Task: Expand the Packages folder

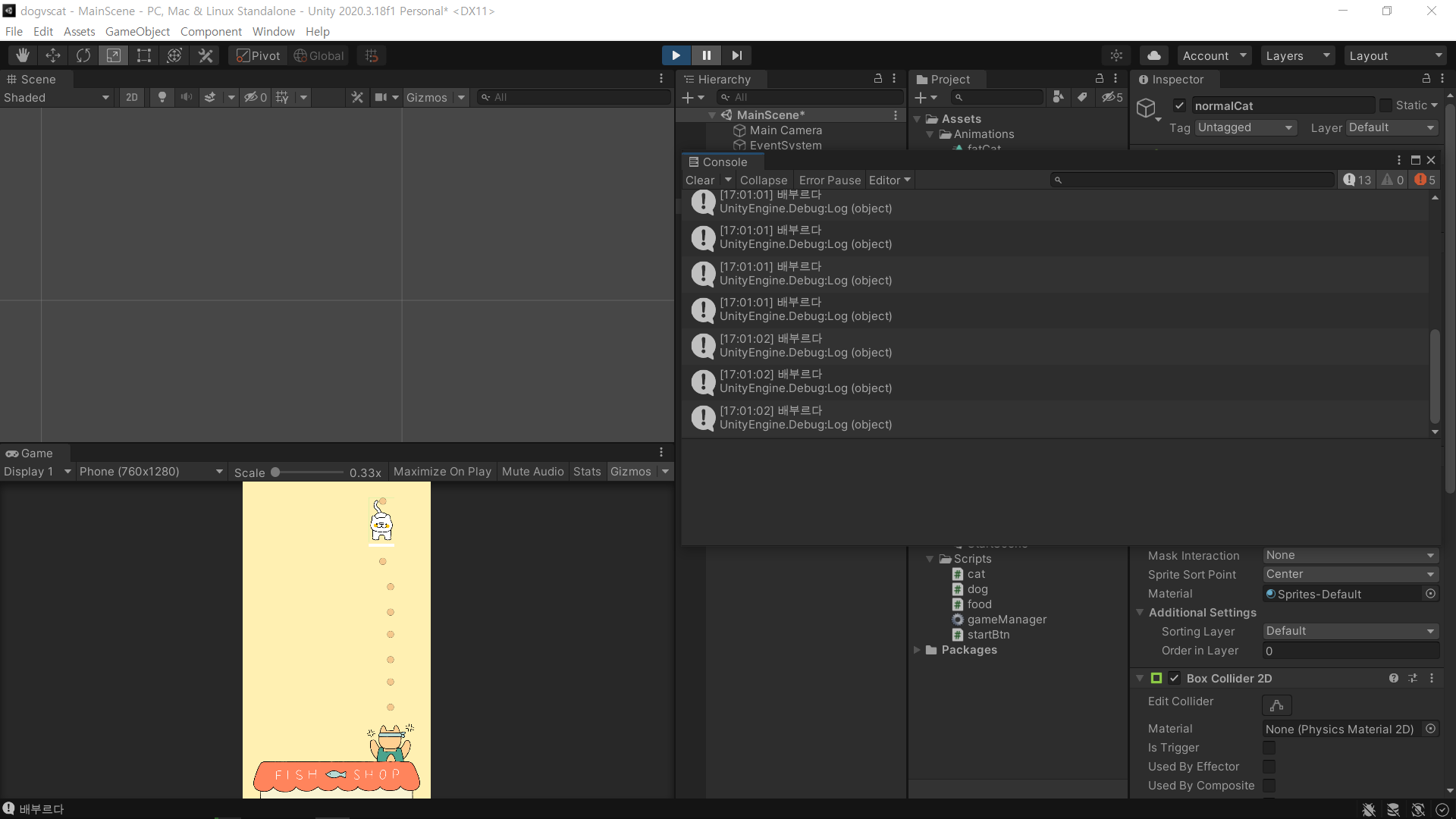Action: tap(917, 650)
